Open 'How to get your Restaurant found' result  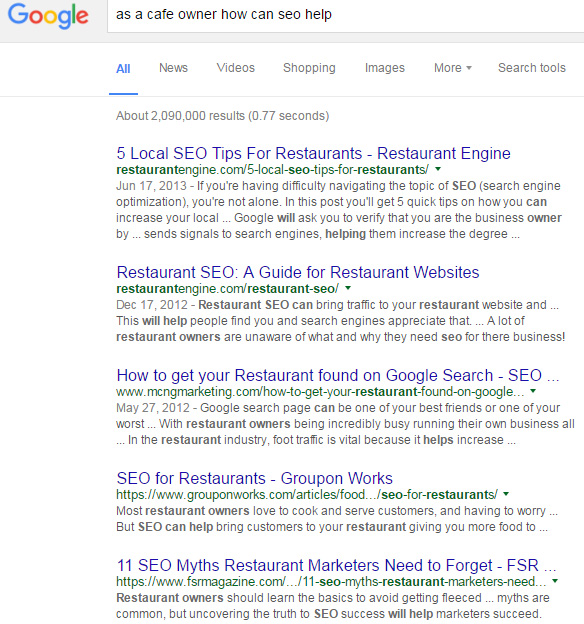tap(338, 375)
